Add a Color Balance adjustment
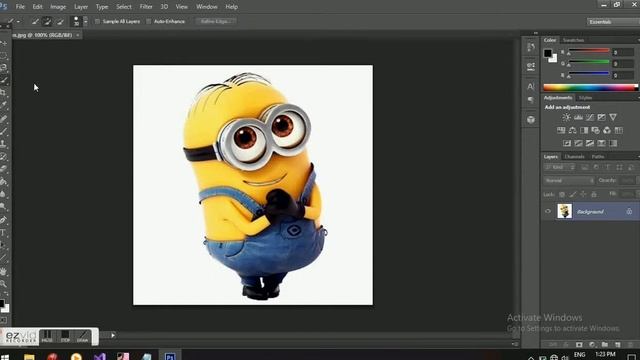Screen dimensions: 640x360 pos(573,130)
